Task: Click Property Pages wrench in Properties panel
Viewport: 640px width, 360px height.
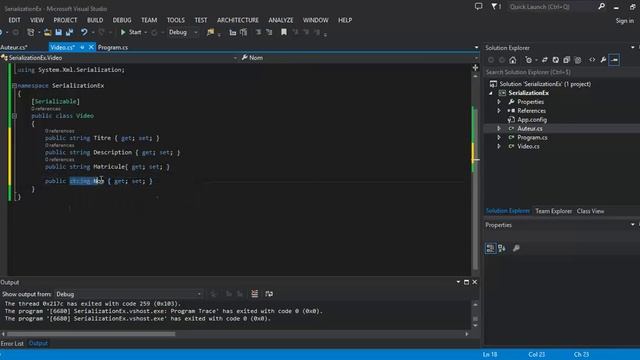Action: point(516,248)
